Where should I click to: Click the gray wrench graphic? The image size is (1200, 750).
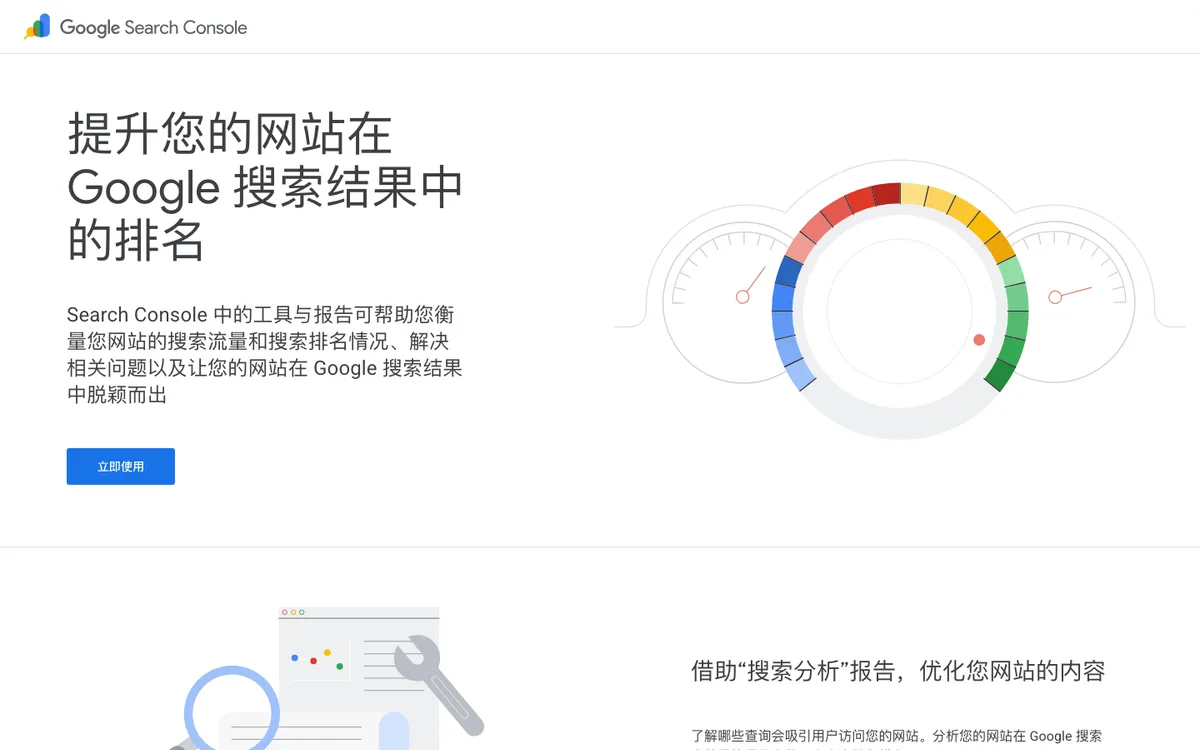pos(438,684)
